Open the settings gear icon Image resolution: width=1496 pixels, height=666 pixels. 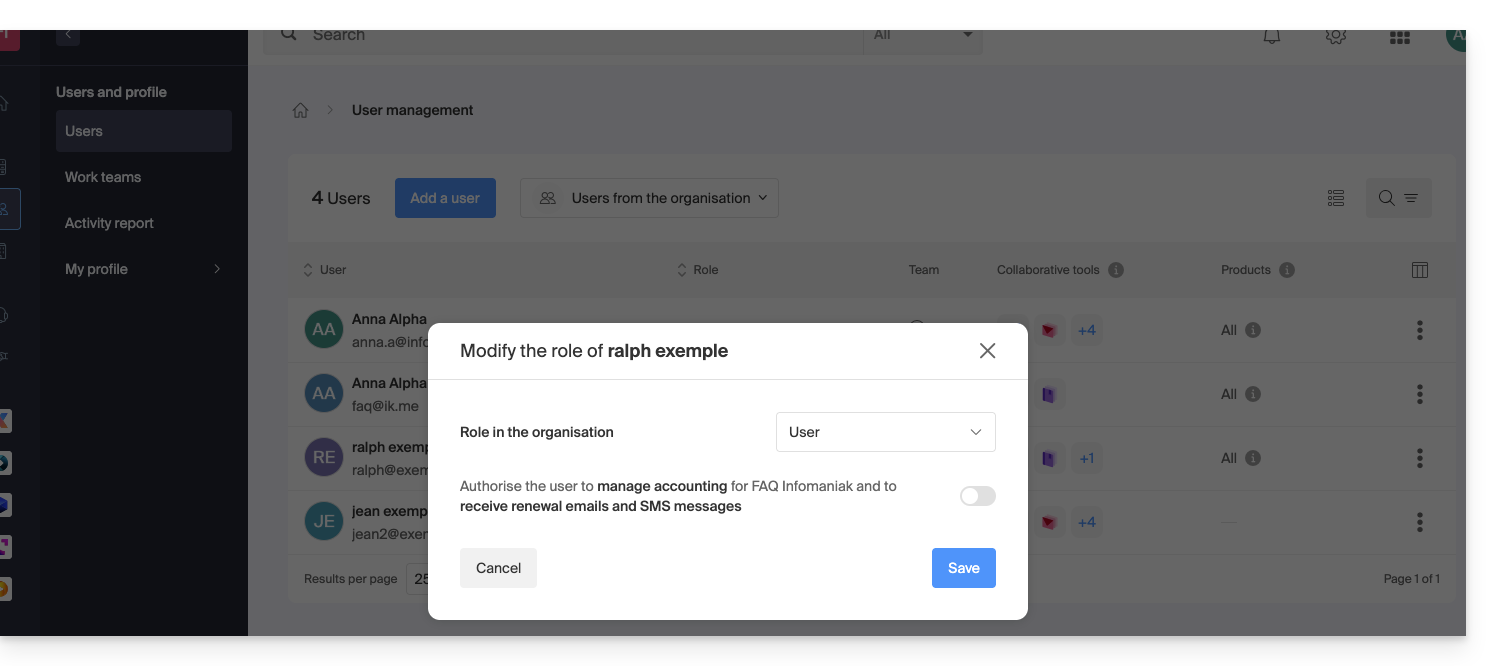coord(1335,36)
